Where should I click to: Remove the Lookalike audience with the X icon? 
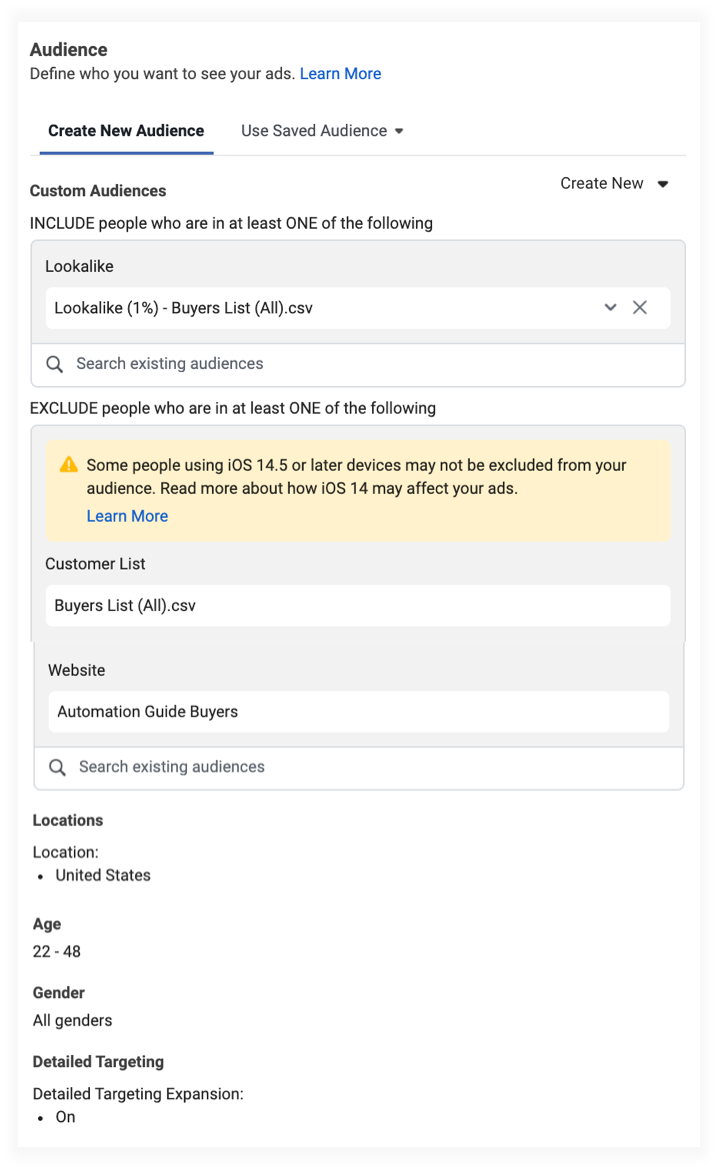[640, 308]
